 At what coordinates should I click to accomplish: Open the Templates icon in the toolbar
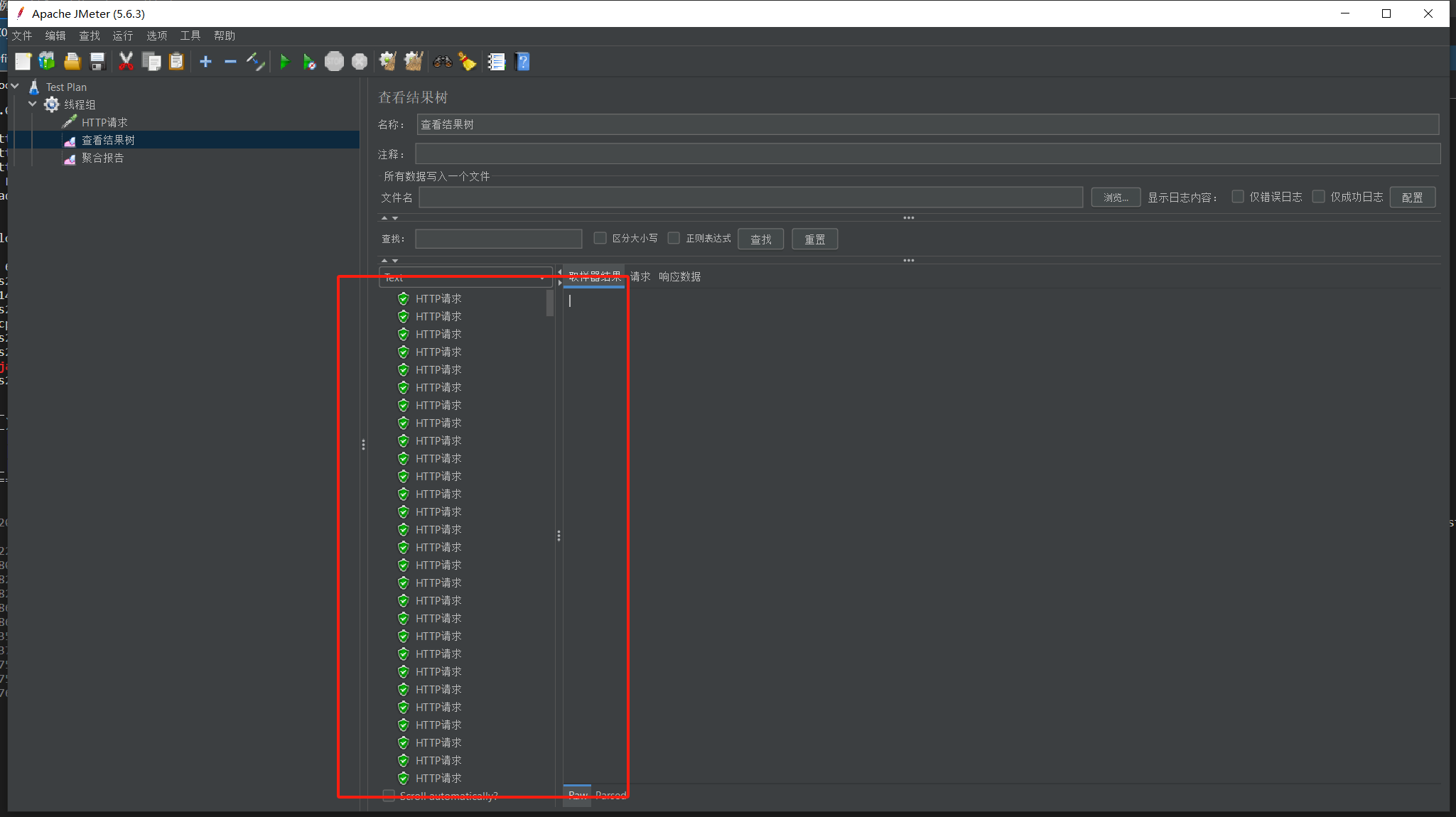coord(47,62)
